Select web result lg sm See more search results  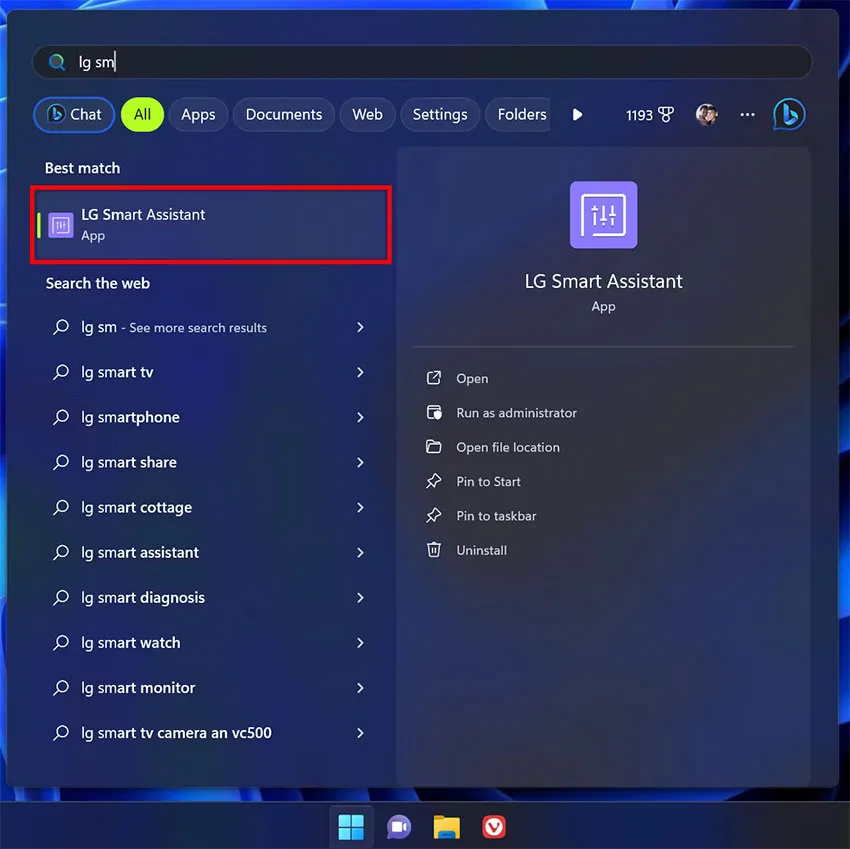pyautogui.click(x=211, y=327)
